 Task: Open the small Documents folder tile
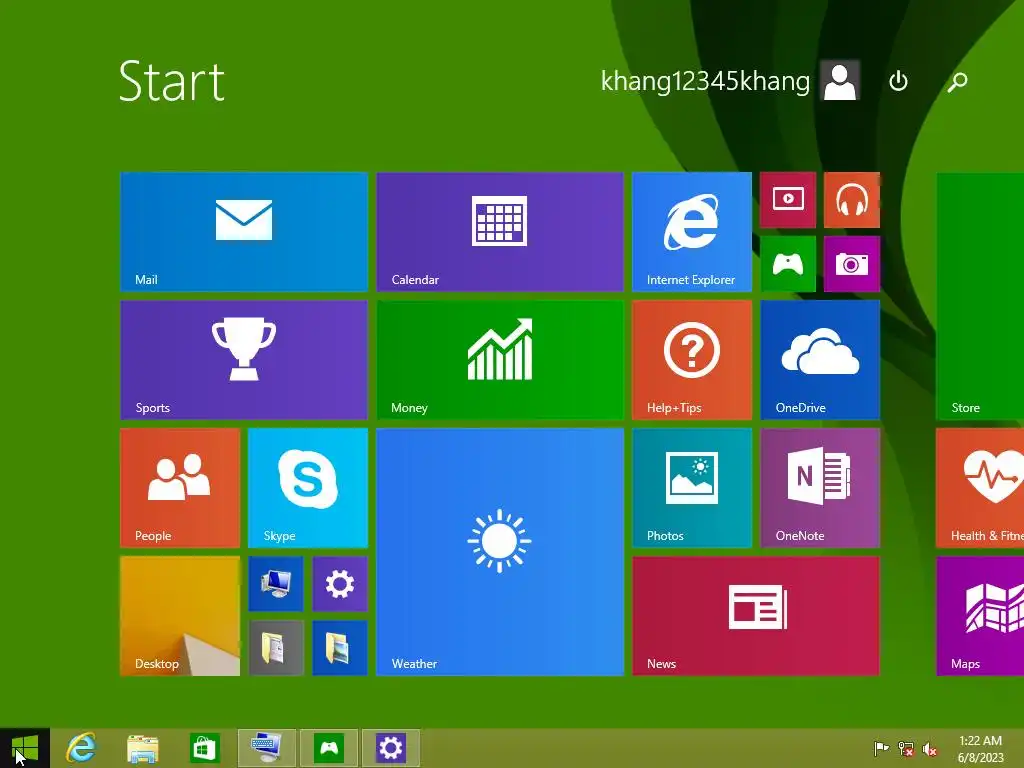276,648
